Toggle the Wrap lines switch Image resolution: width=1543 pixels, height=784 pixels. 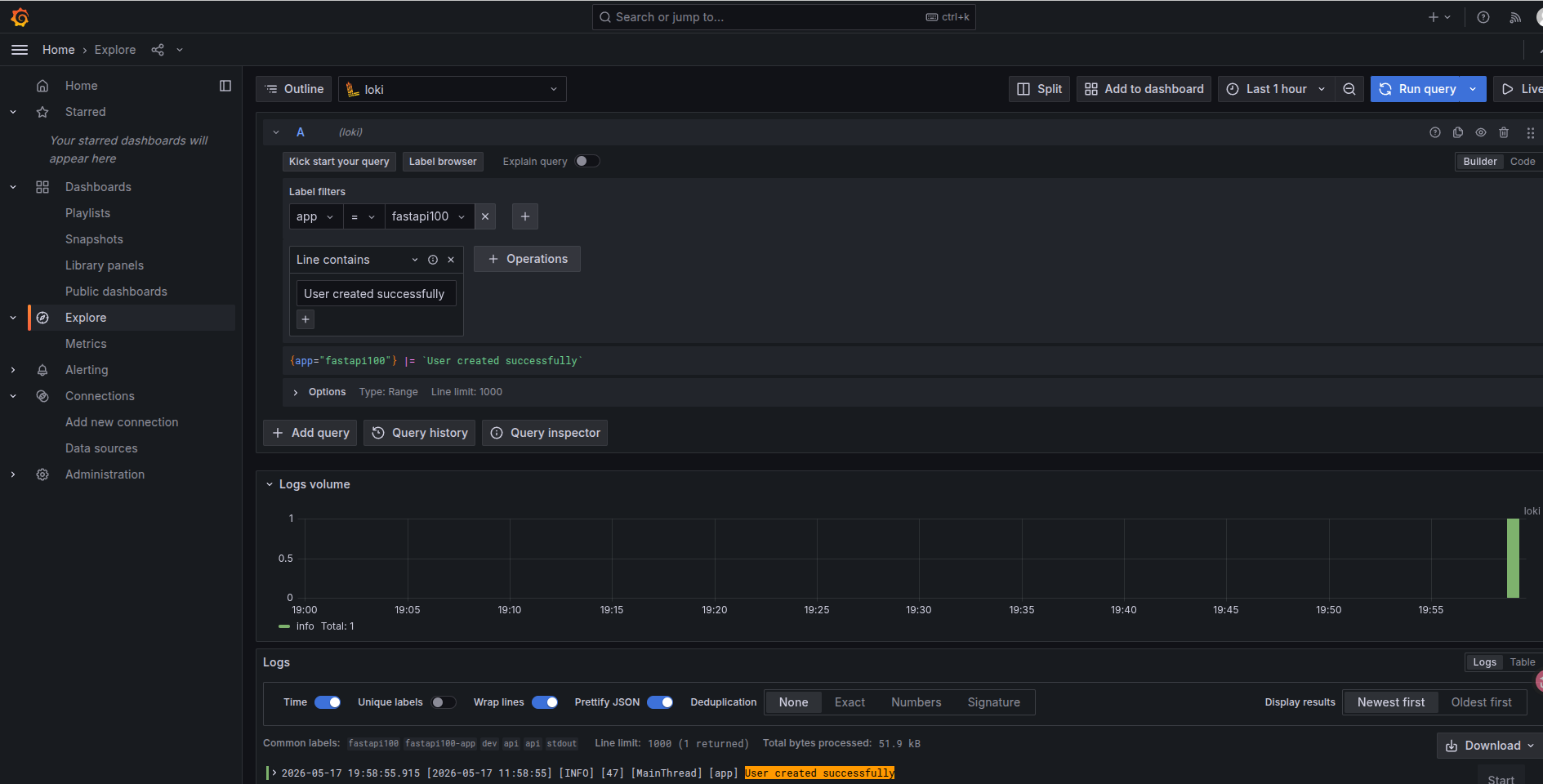click(545, 702)
